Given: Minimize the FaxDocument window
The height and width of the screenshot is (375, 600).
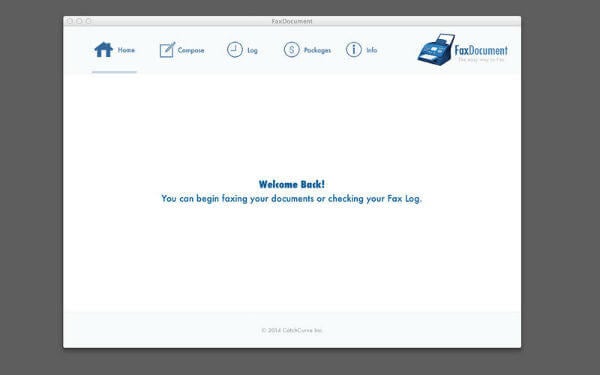Looking at the screenshot, I should click(x=79, y=21).
